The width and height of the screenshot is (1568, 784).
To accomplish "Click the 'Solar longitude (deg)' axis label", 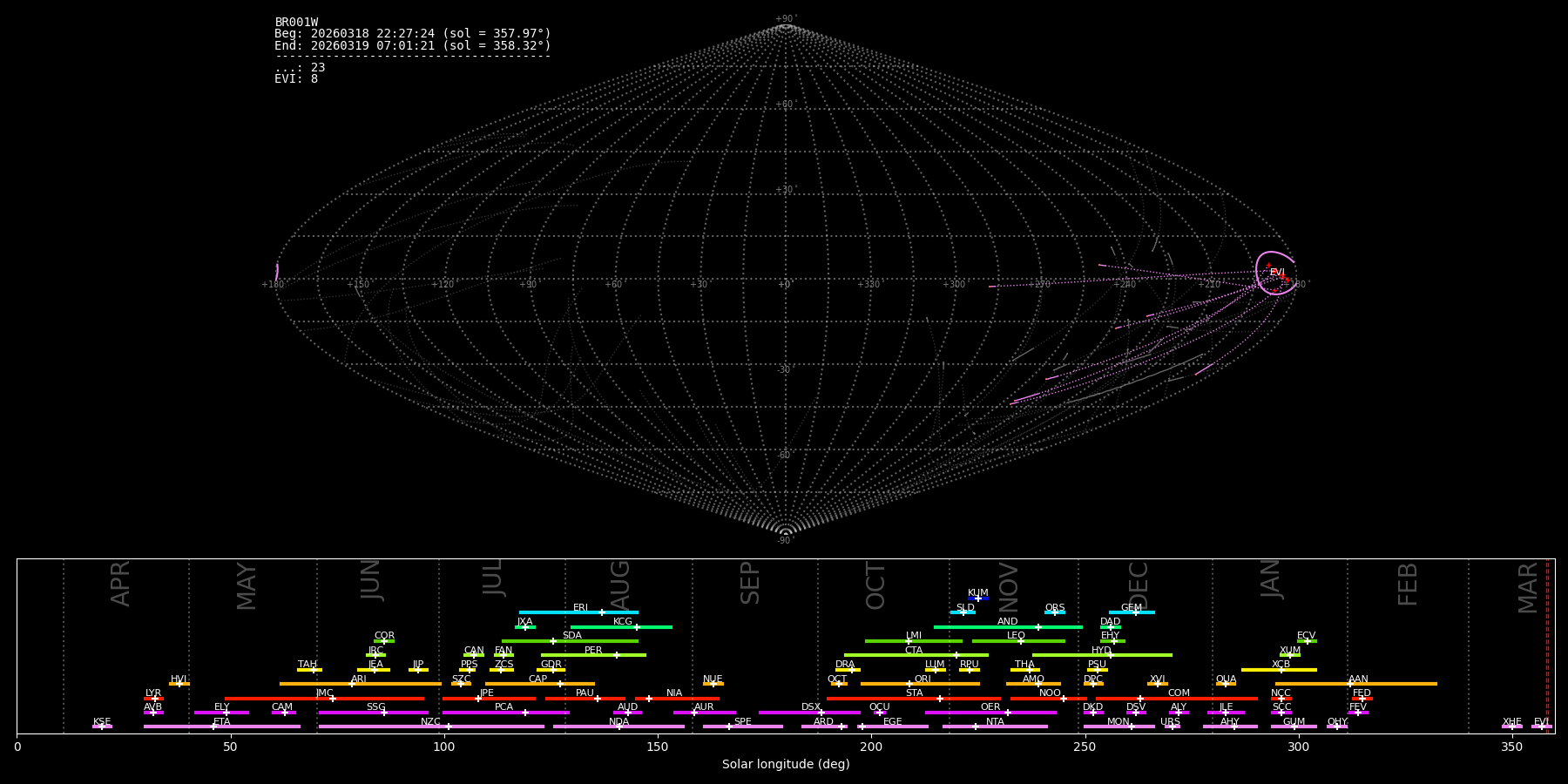I will [786, 764].
